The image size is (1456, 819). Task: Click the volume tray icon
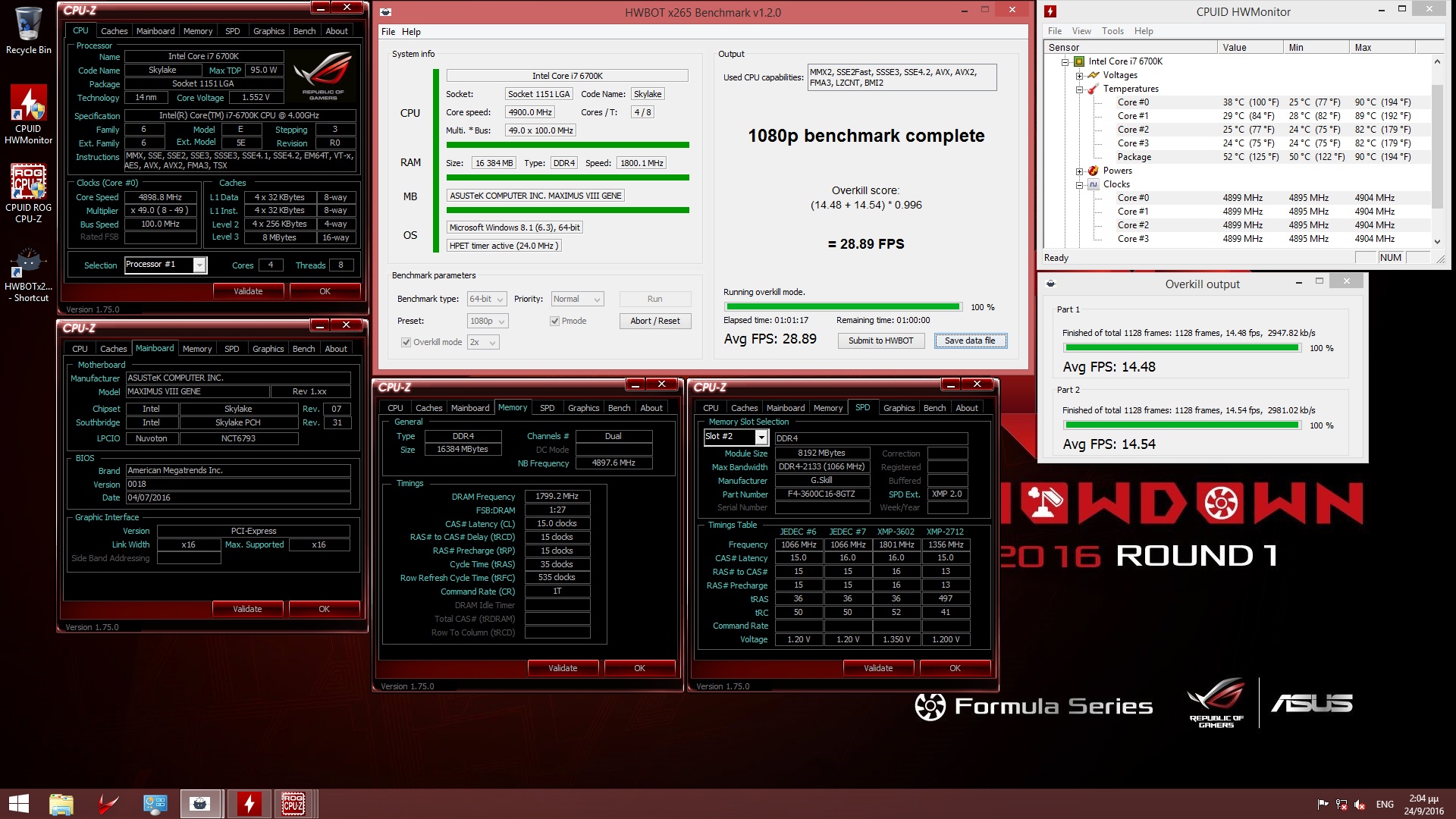(x=1360, y=805)
